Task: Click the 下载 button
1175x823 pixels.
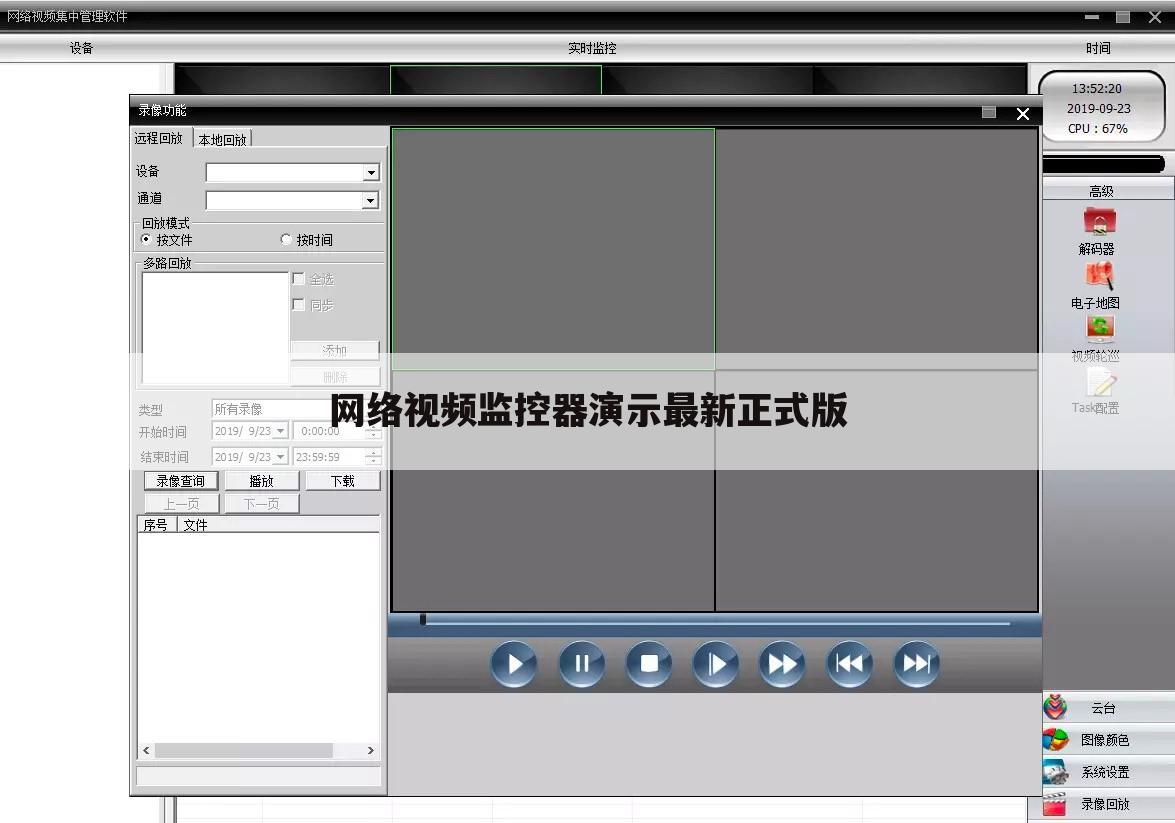Action: pos(342,480)
